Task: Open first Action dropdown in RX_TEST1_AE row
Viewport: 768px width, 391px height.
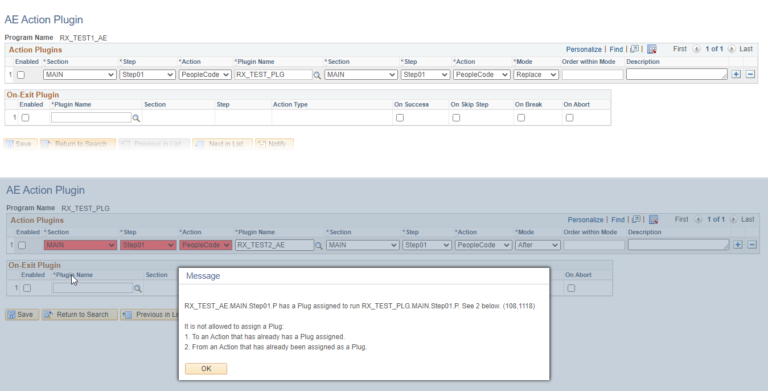Action: coord(205,74)
